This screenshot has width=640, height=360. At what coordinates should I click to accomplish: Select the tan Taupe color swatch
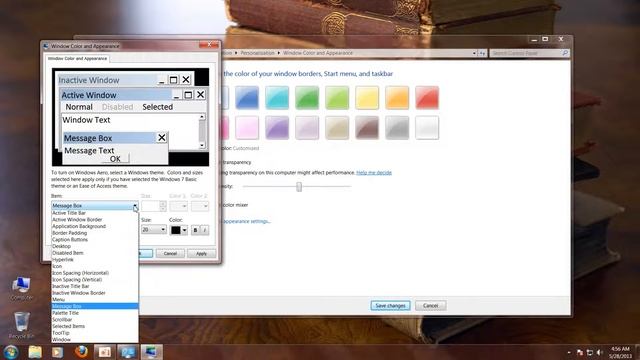[337, 128]
